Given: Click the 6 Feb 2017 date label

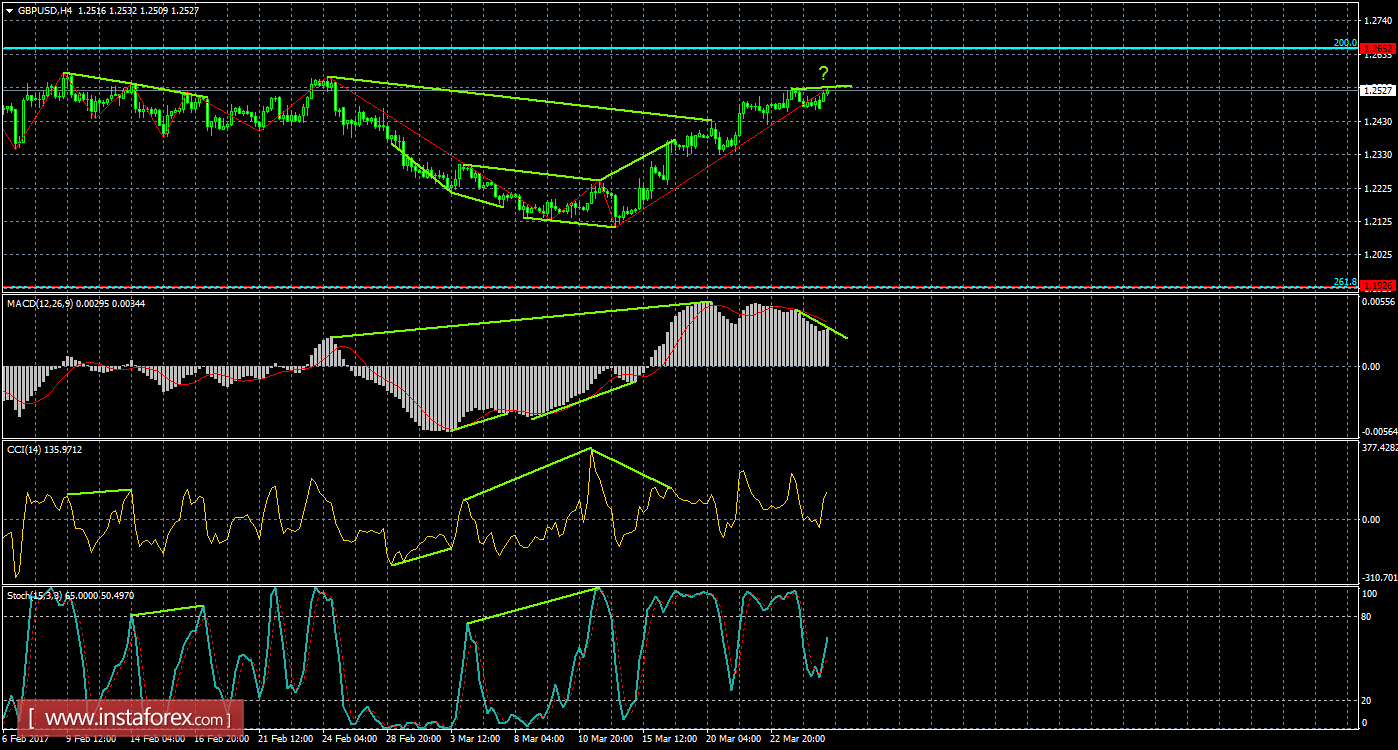Looking at the screenshot, I should (x=25, y=739).
